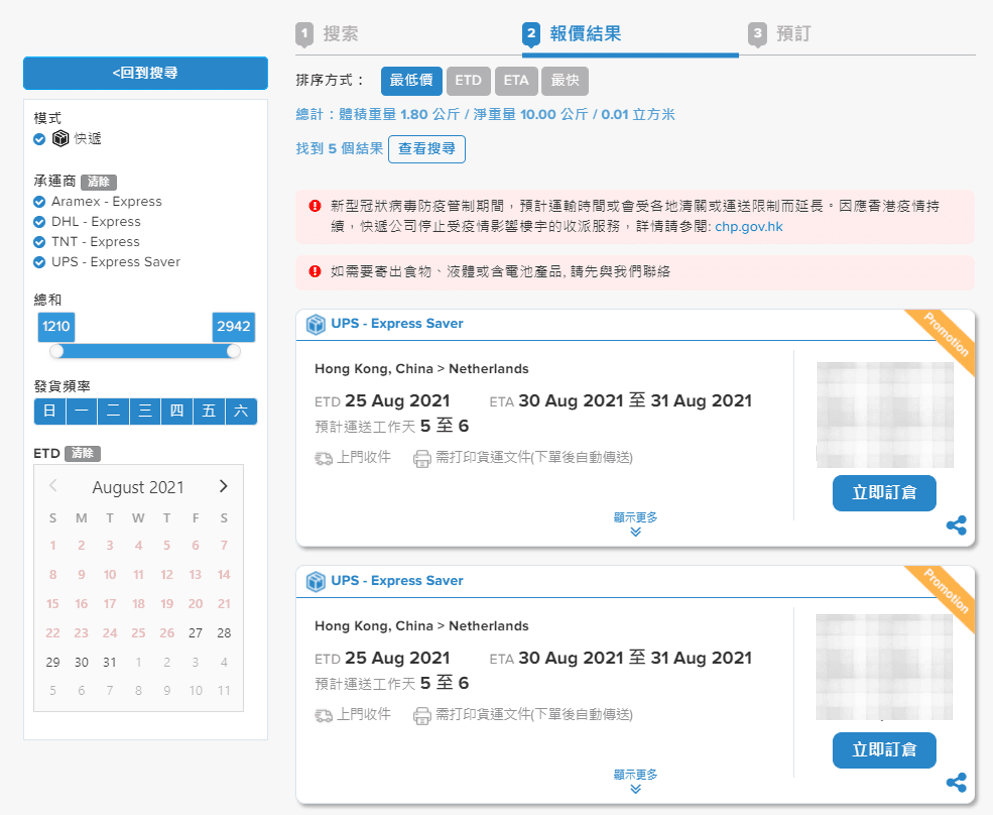993x815 pixels.
Task: Uncheck the DHL - Express carrier
Action: (x=39, y=222)
